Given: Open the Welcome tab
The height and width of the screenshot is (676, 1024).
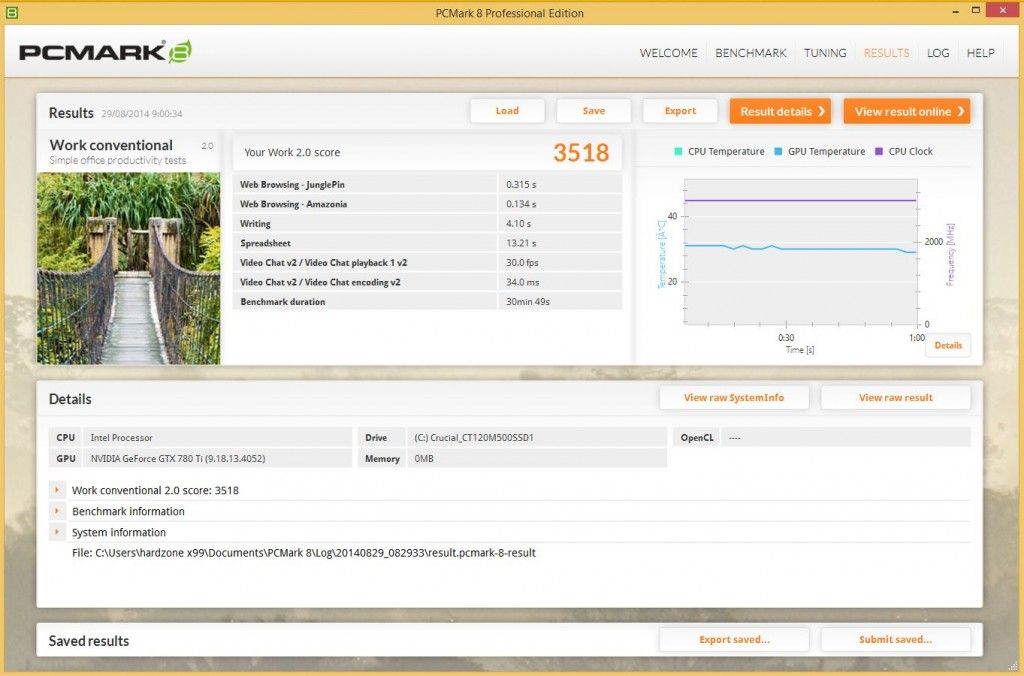Looking at the screenshot, I should (668, 53).
